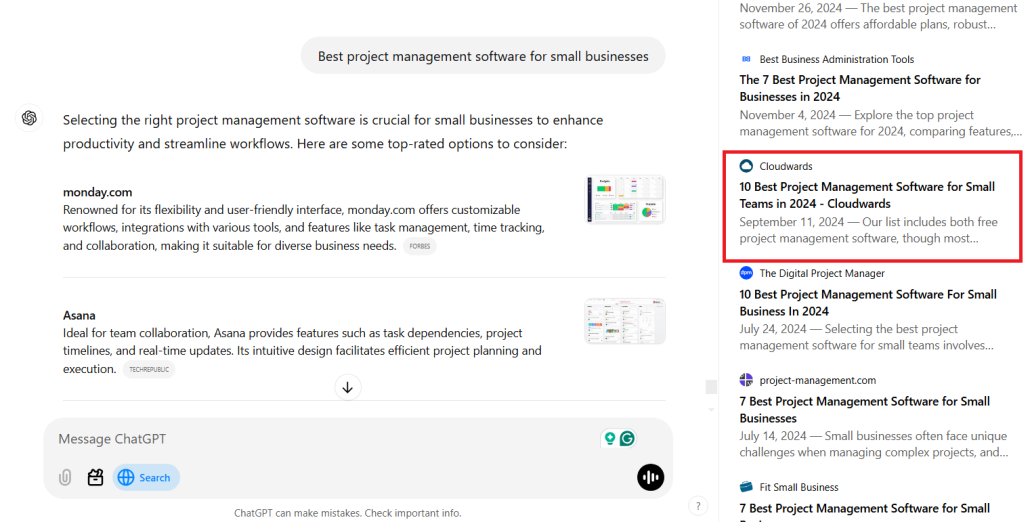The height and width of the screenshot is (522, 1030).
Task: Open the help question mark button
Action: [698, 506]
